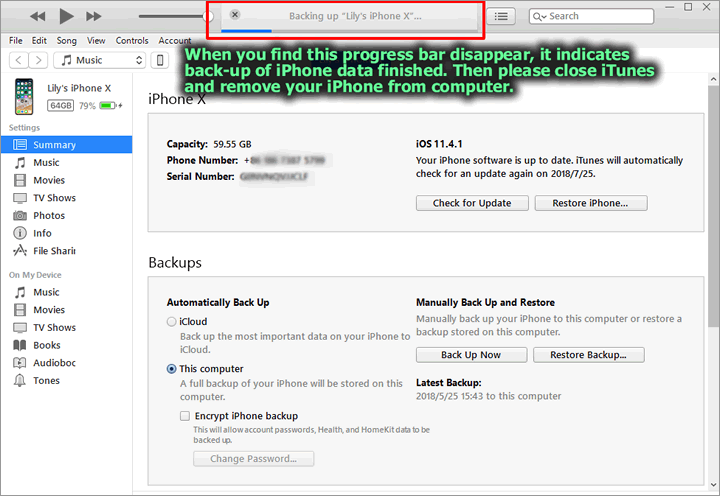The image size is (720, 496).
Task: Click the Back Up Now button
Action: click(x=471, y=355)
